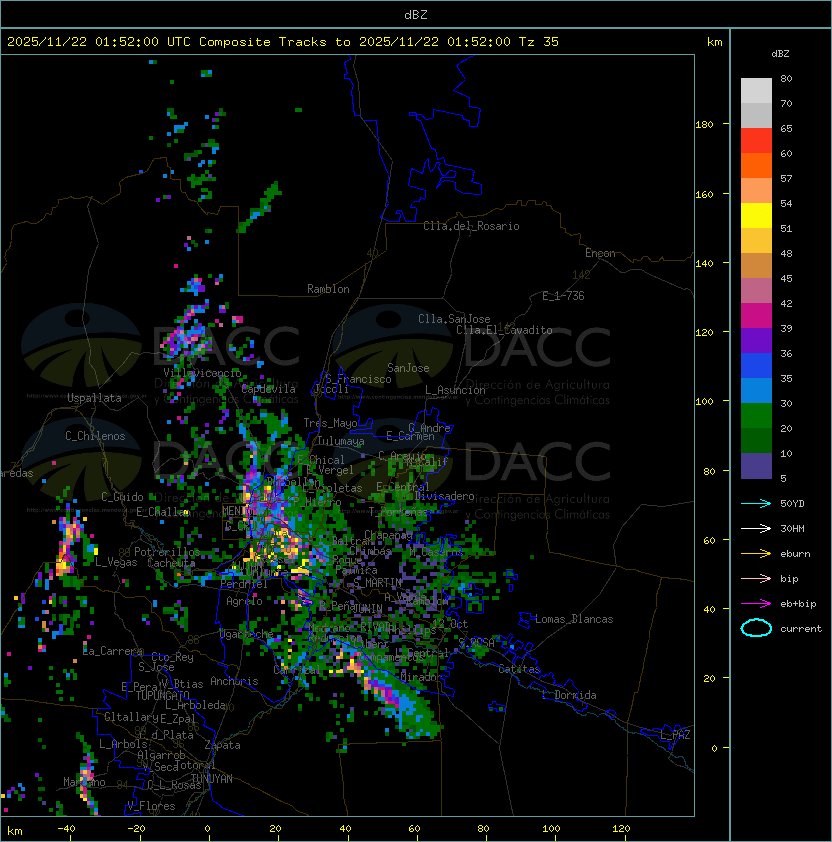This screenshot has height=842, width=832.
Task: Click the 'Divisadero' map label
Action: coord(444,496)
